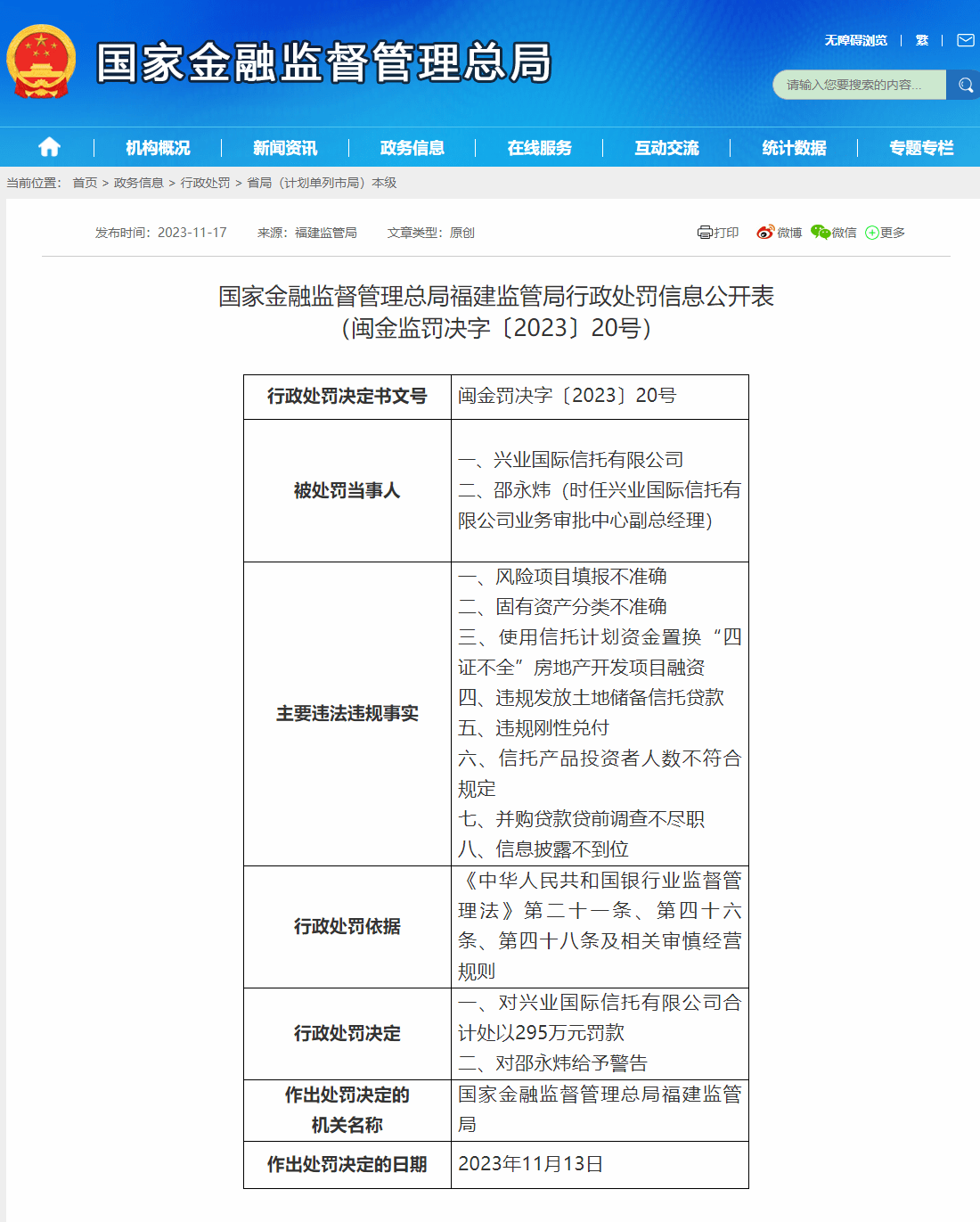
Task: Open 政务信息 breadcrumb link
Action: [x=138, y=183]
